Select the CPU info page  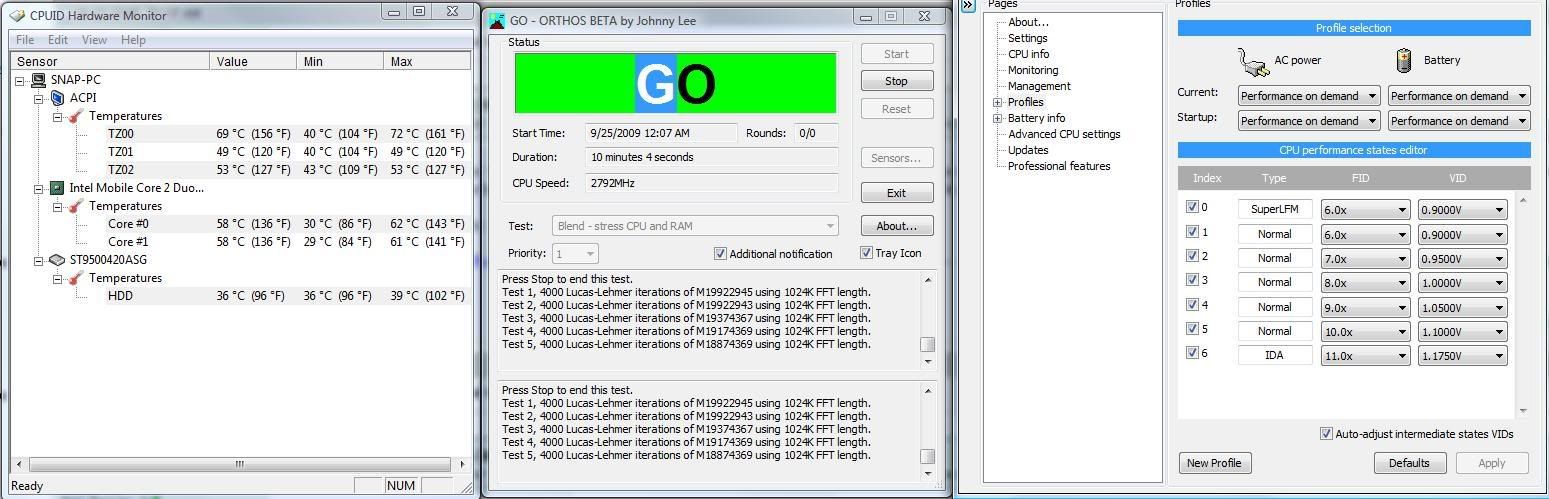click(1028, 54)
